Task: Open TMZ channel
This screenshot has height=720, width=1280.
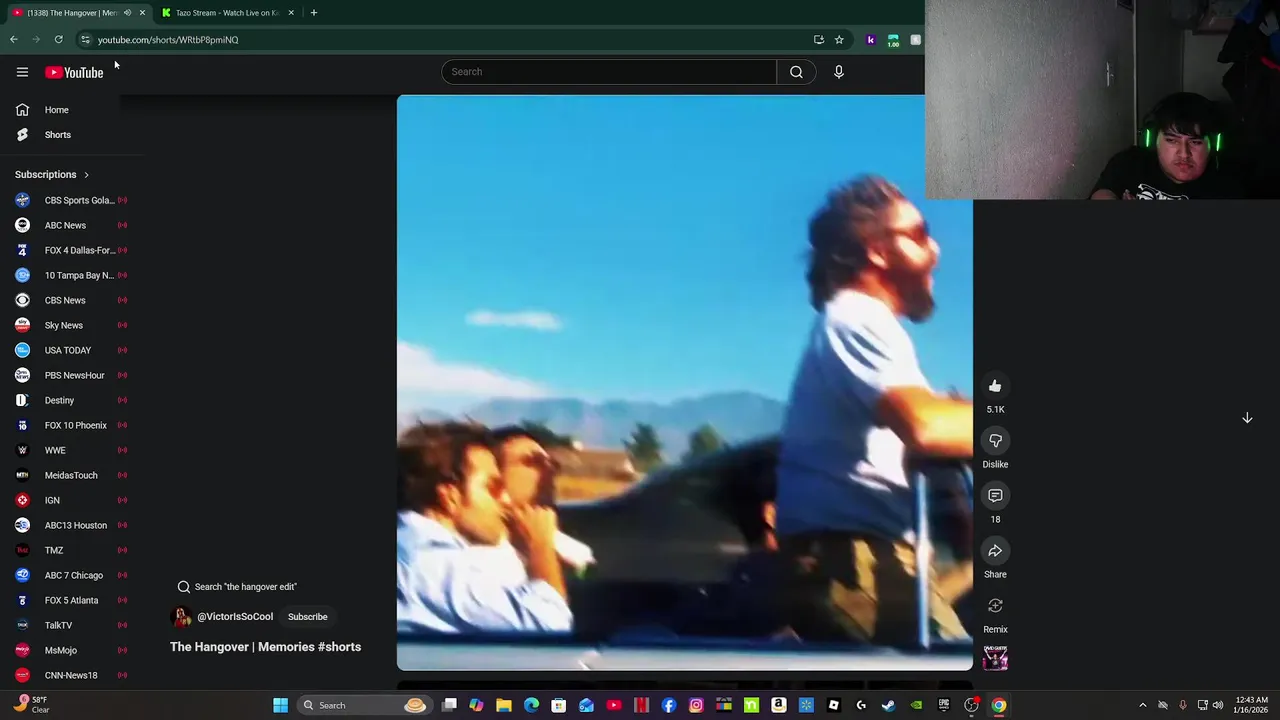Action: [x=70, y=550]
